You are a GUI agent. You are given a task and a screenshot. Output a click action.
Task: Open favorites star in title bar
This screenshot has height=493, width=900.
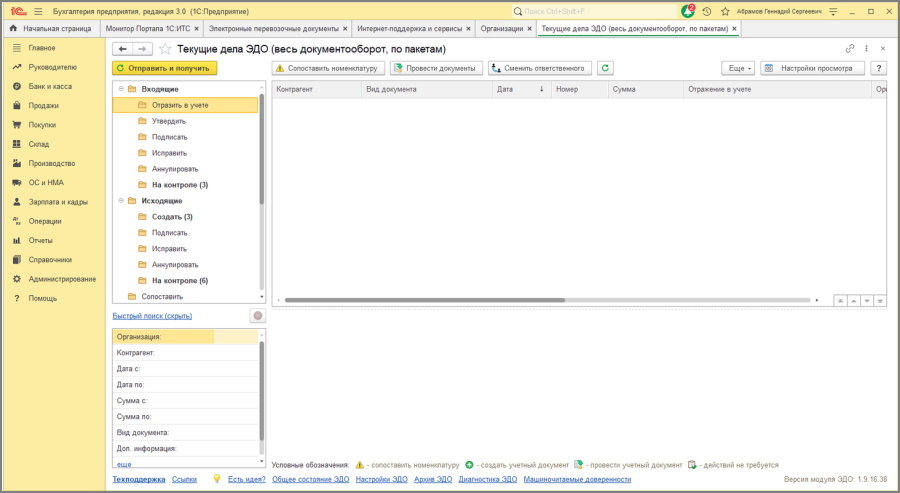click(x=725, y=11)
